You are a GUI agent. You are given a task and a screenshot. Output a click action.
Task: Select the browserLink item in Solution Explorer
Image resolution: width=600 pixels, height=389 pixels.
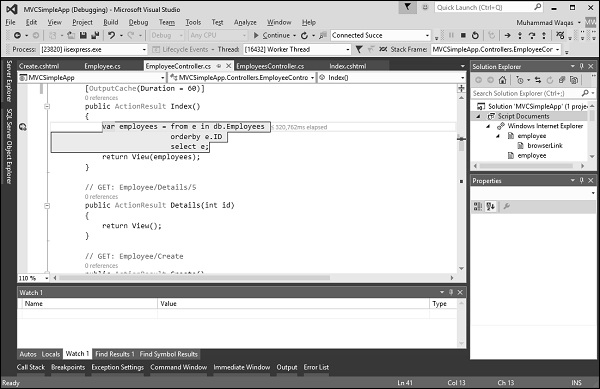(545, 145)
